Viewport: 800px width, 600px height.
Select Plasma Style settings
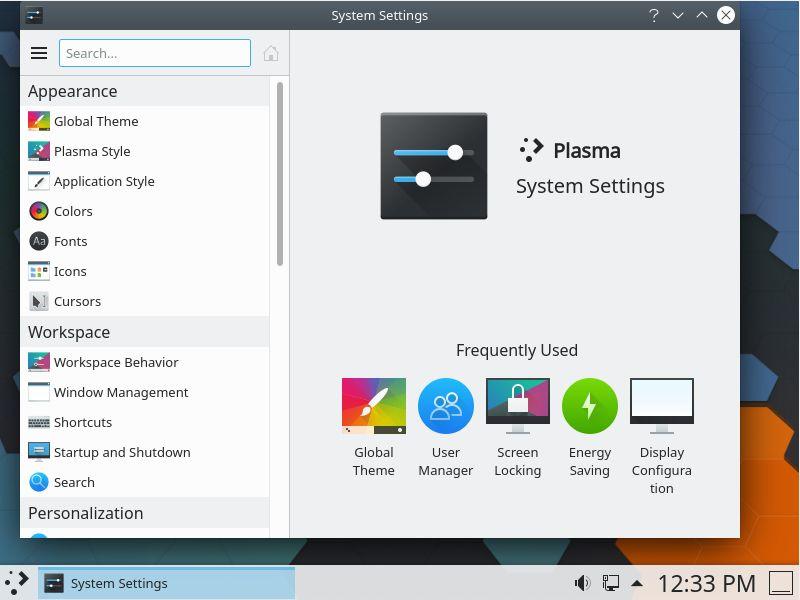click(x=92, y=151)
